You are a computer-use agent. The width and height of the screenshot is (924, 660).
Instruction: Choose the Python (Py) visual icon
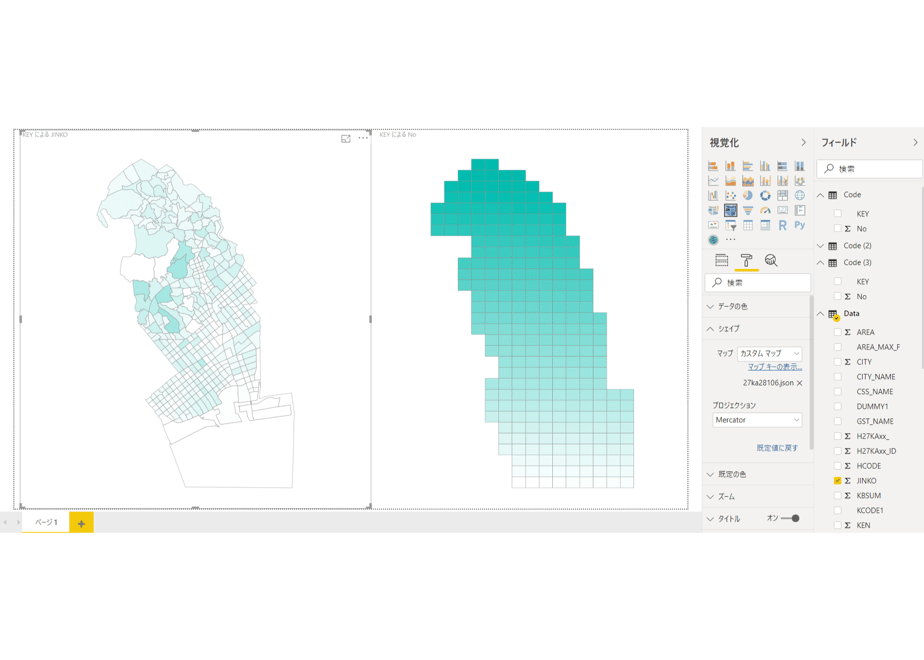[800, 225]
